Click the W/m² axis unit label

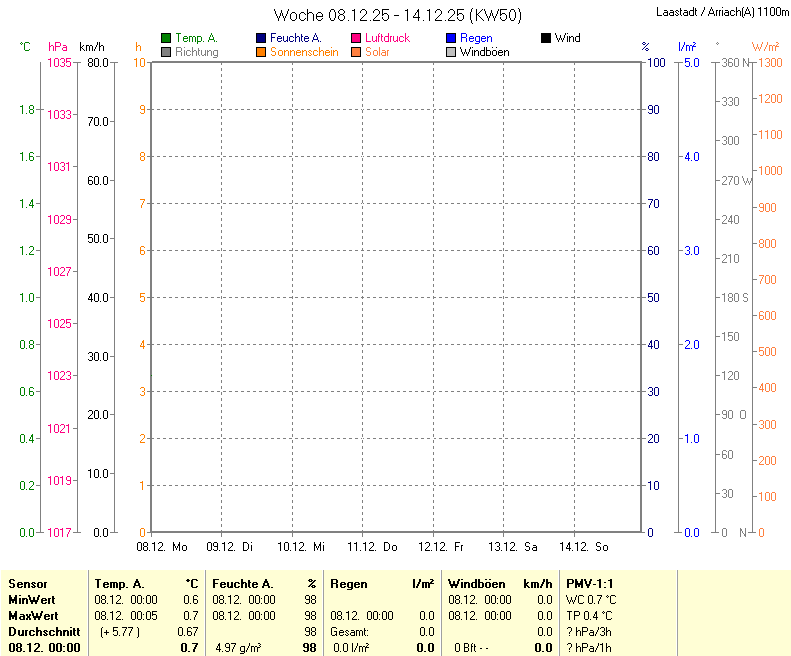click(765, 47)
